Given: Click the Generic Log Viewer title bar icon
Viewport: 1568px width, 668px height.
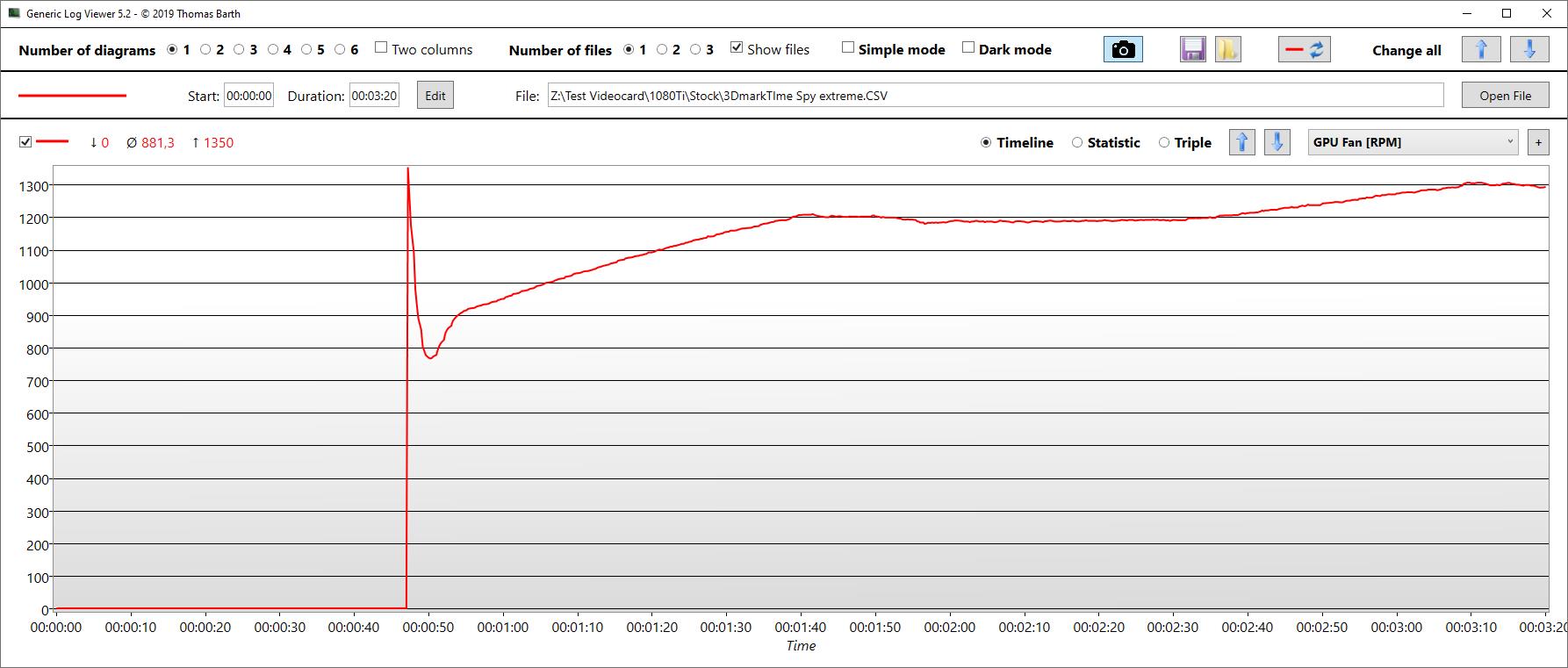Looking at the screenshot, I should [14, 13].
